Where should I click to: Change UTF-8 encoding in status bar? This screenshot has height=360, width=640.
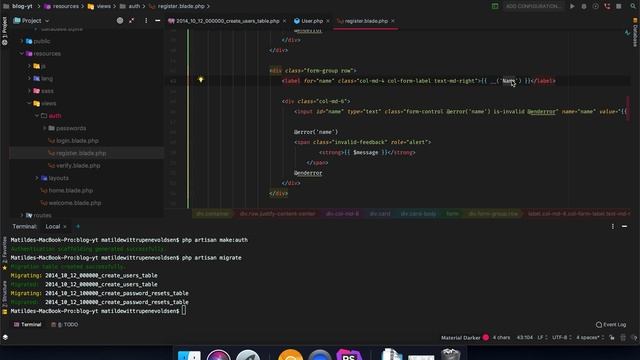[562, 338]
